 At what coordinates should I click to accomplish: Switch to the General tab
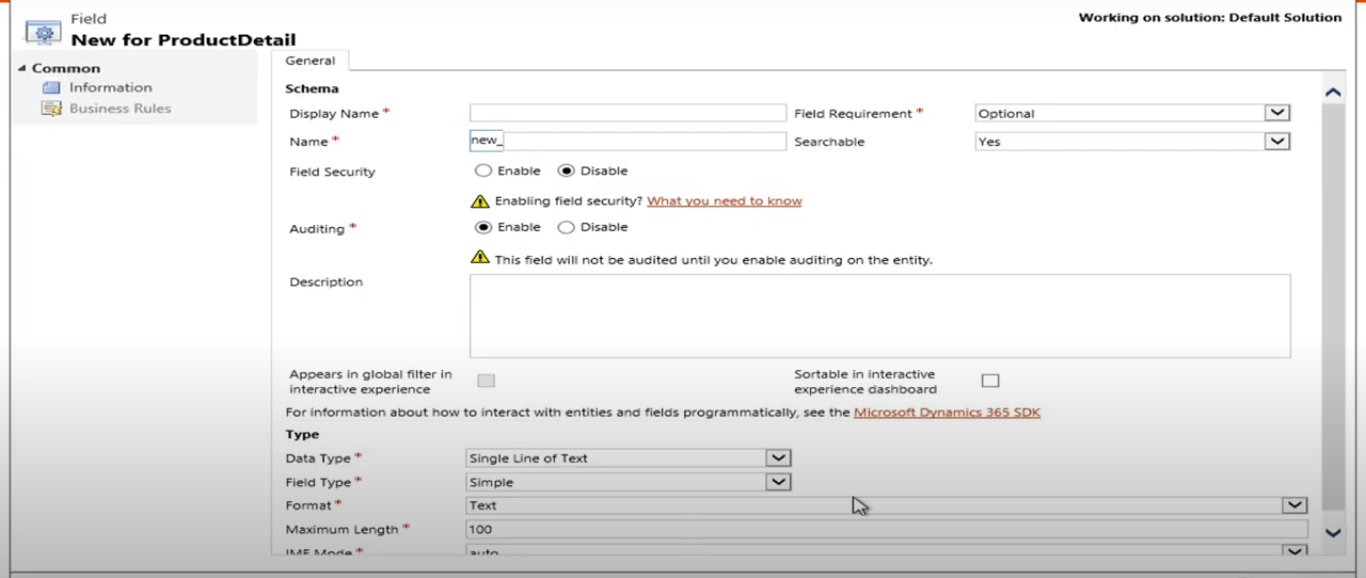311,60
